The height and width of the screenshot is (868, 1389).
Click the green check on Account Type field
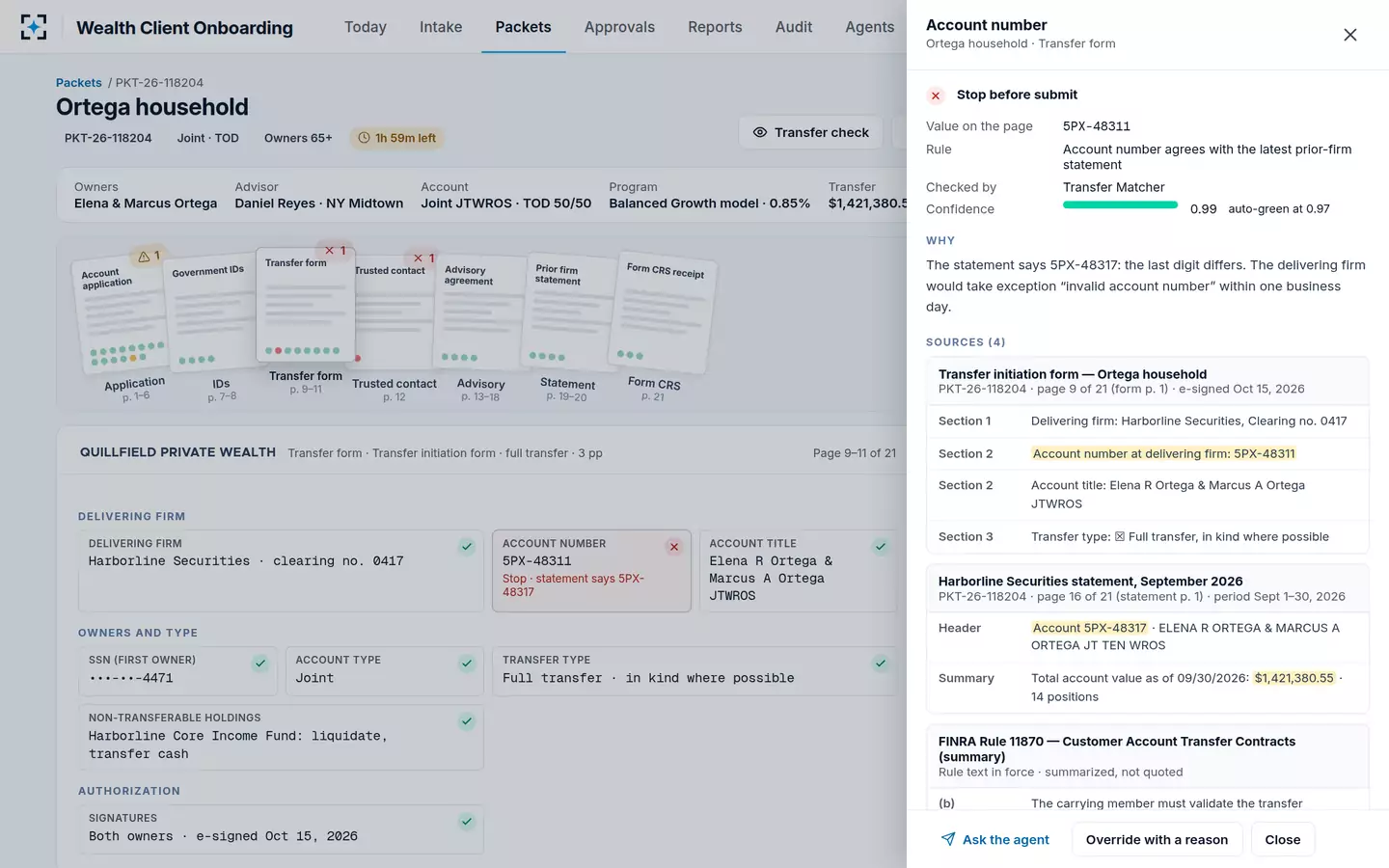click(x=467, y=664)
